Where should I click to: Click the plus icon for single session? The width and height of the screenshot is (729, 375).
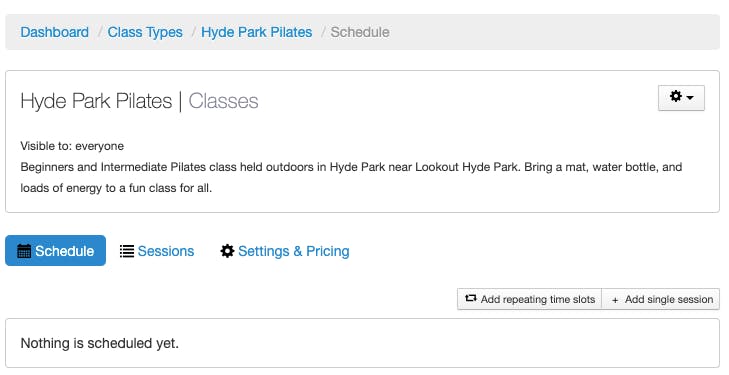coord(615,300)
